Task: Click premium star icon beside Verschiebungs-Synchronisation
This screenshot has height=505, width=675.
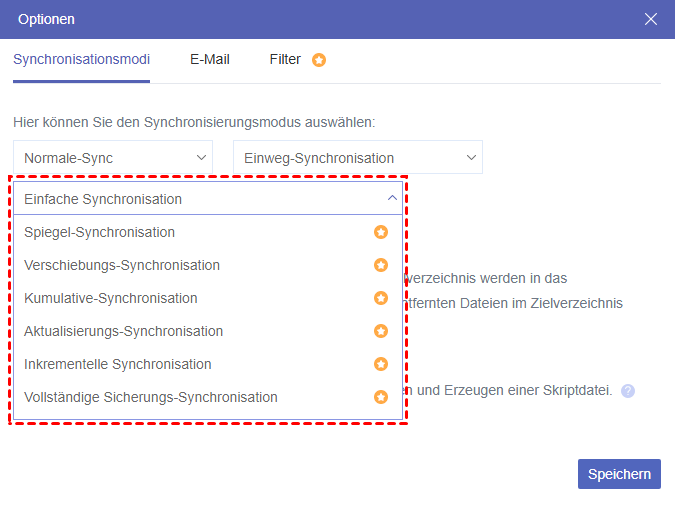Action: coord(381,265)
